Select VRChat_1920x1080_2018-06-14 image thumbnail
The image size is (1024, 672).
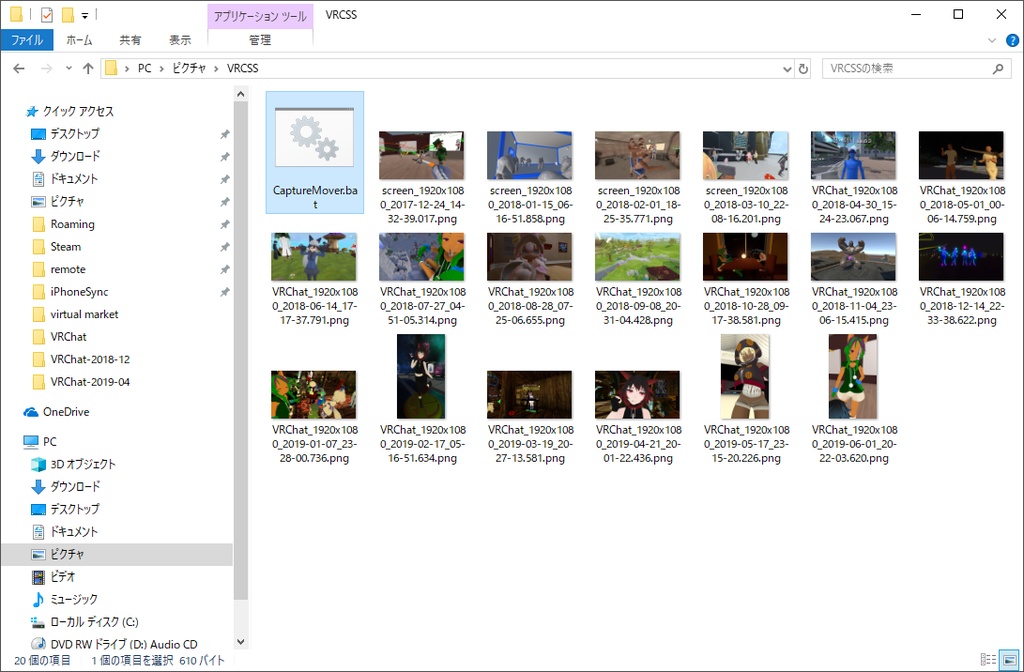tap(314, 257)
